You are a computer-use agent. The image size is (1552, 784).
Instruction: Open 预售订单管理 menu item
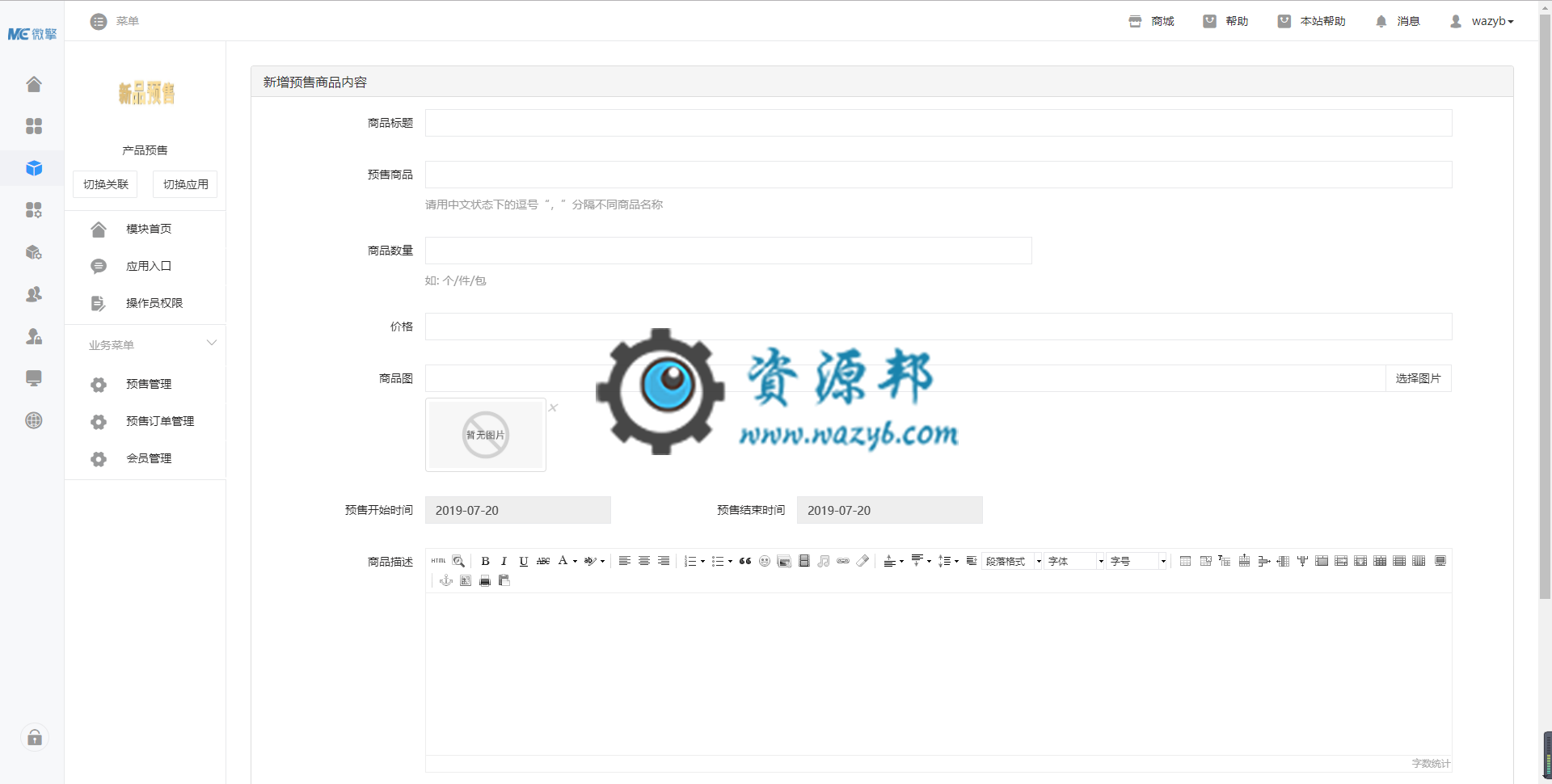pos(160,421)
